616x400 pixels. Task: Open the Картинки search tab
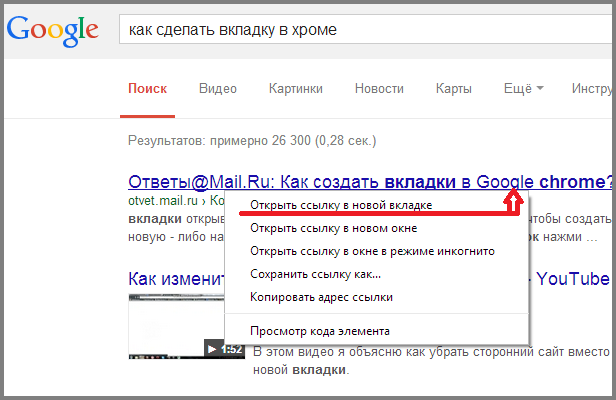point(295,88)
